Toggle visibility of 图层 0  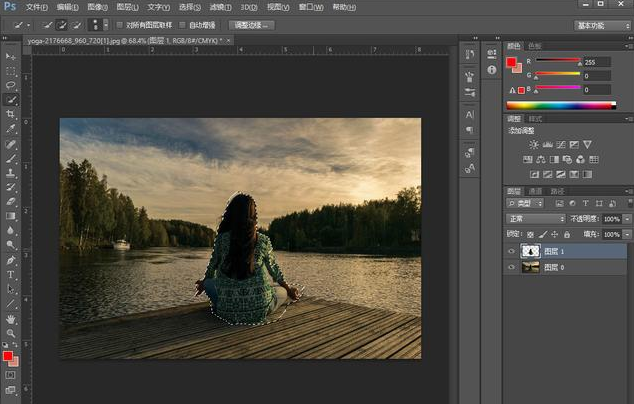512,267
